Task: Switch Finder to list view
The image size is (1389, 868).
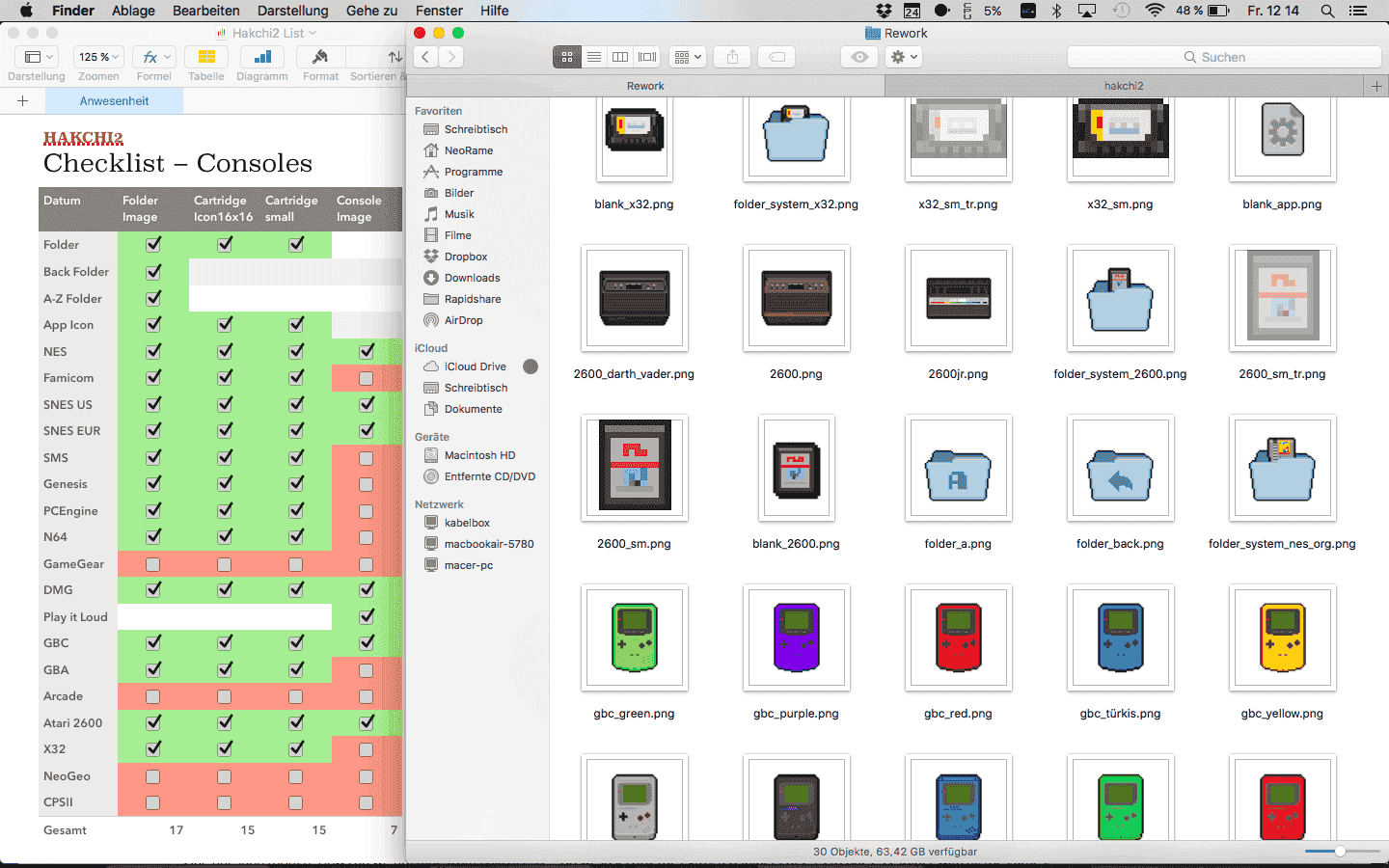Action: click(594, 57)
